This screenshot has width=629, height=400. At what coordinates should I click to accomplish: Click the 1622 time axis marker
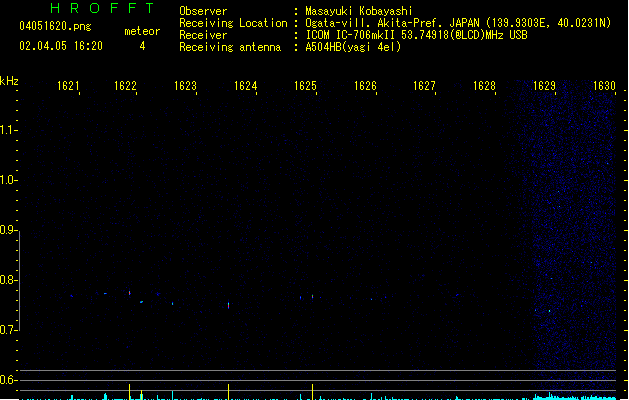coord(126,86)
